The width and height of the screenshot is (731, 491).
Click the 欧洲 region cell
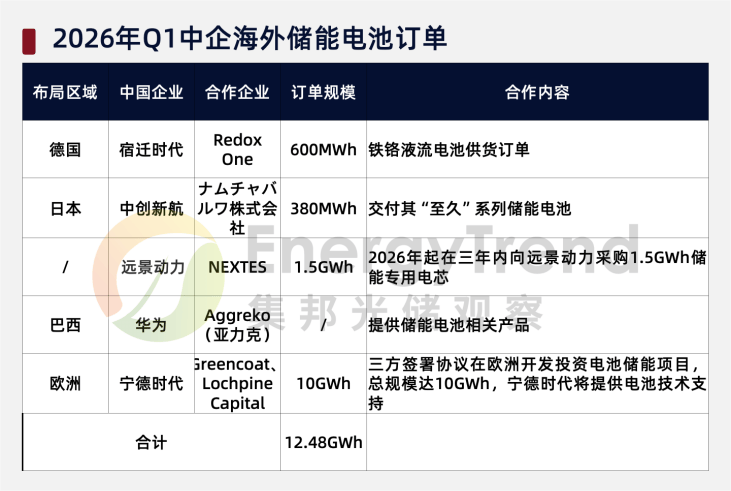65,384
